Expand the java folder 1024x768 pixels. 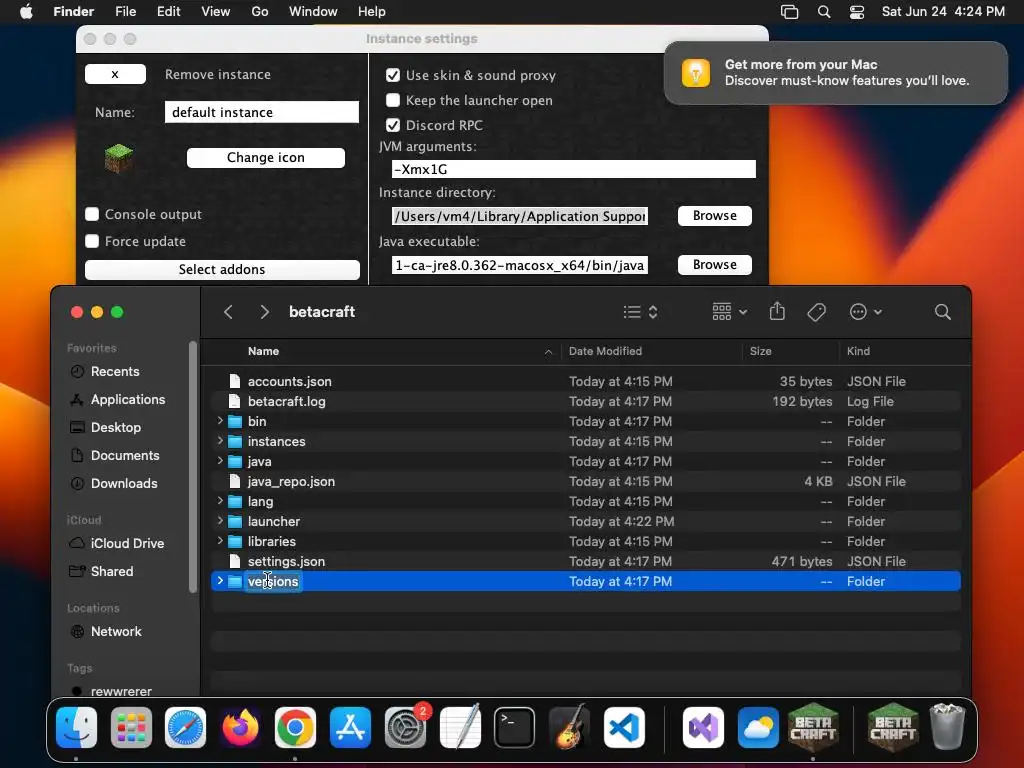click(x=220, y=461)
